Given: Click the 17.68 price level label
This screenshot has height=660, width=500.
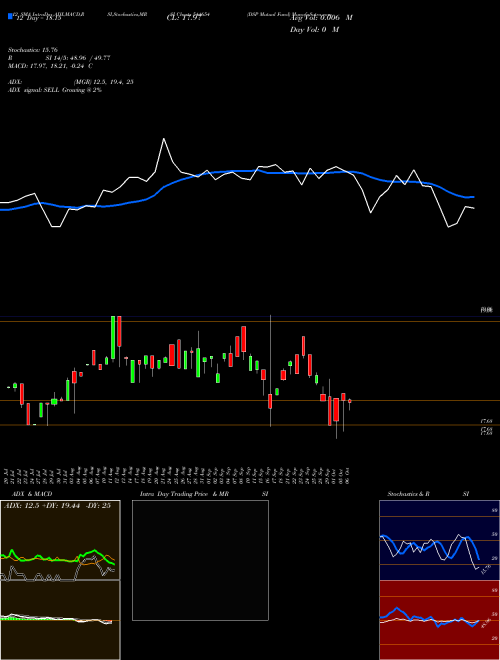Looking at the screenshot, I should [x=486, y=421].
